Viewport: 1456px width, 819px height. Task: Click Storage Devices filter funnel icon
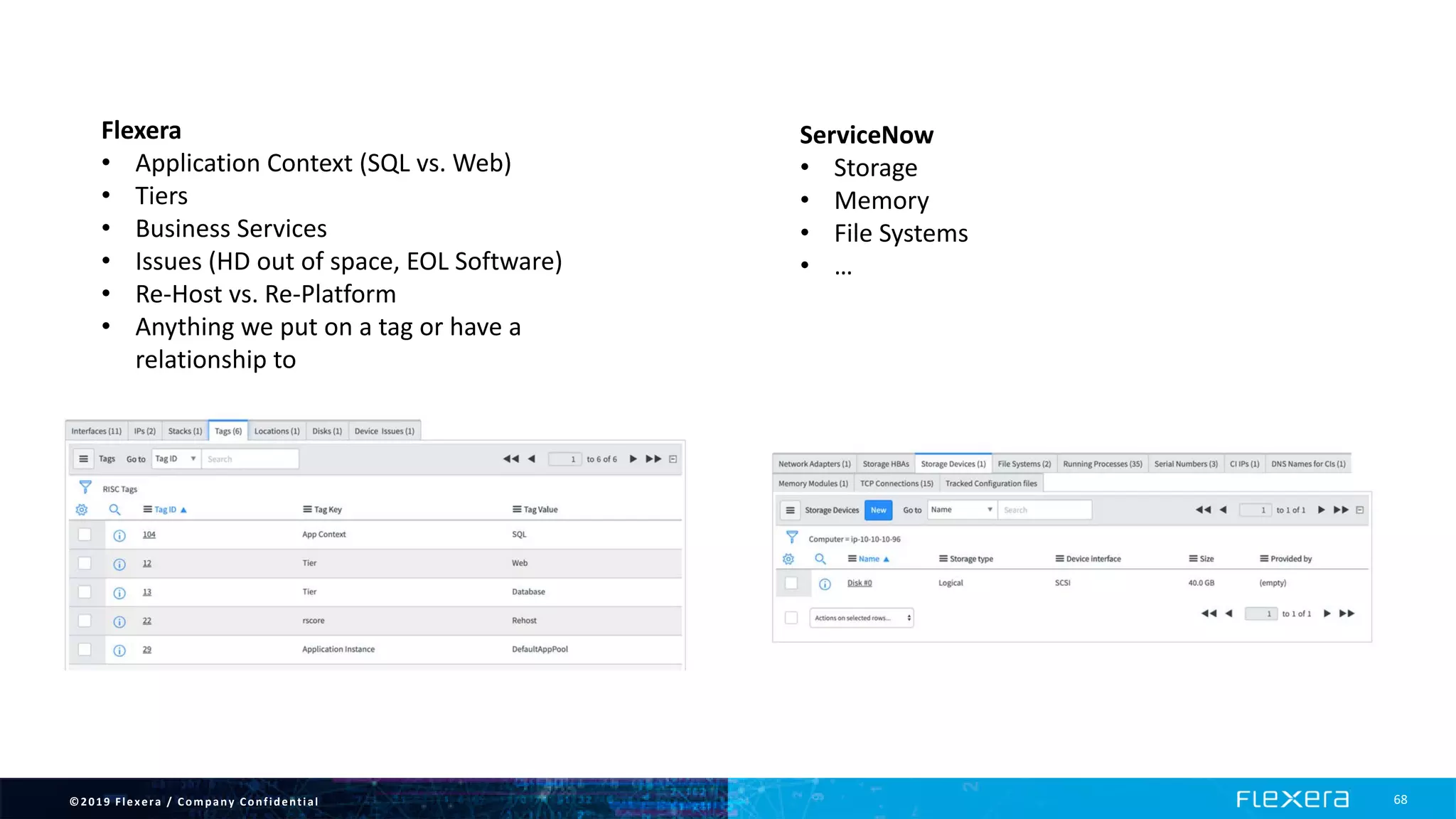pyautogui.click(x=792, y=537)
